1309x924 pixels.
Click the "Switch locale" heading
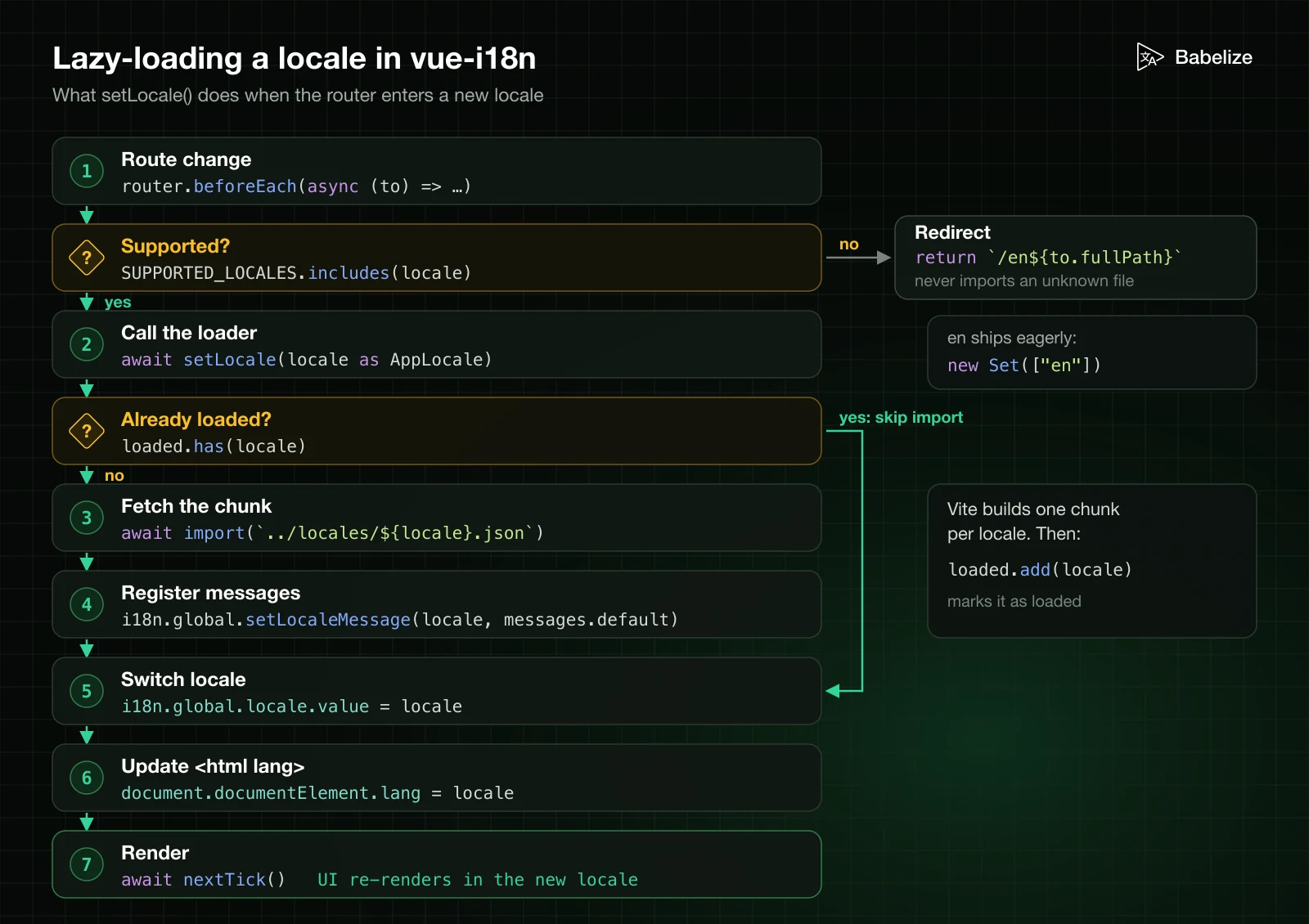183,680
